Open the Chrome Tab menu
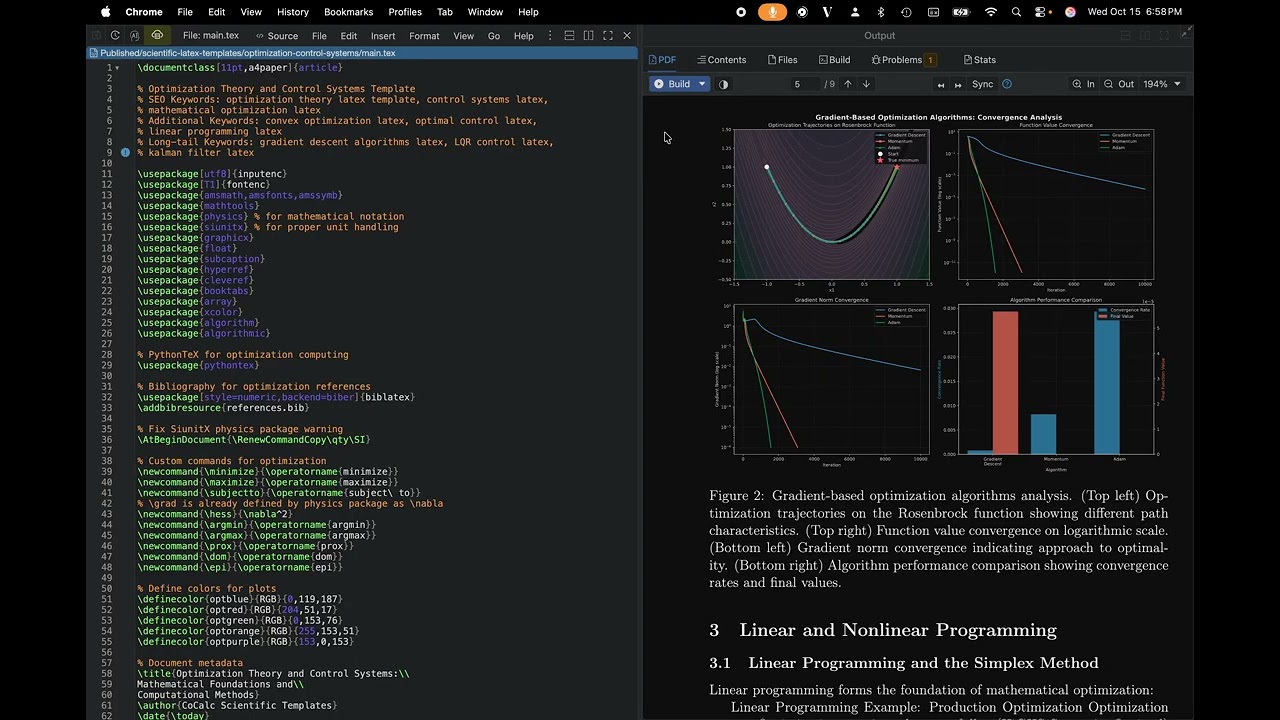This screenshot has width=1280, height=720. (x=445, y=12)
